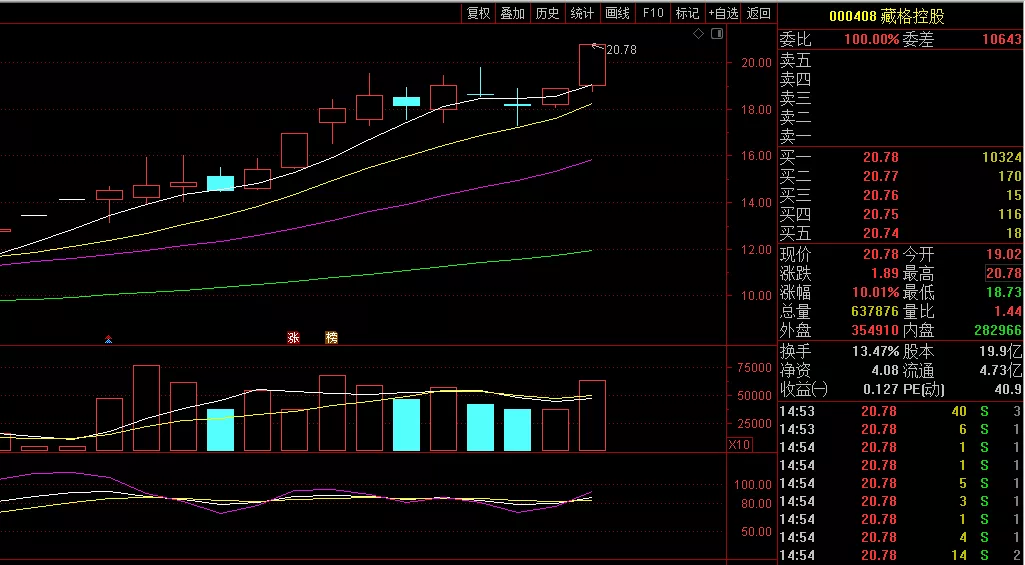1025x565 pixels.
Task: Click the 20.78 high price annotation on chart
Action: tap(622, 50)
